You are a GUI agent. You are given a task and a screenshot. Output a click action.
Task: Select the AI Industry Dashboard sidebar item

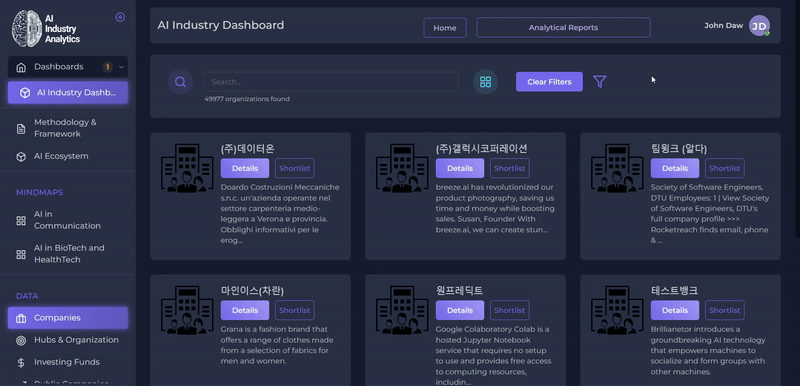(68, 93)
